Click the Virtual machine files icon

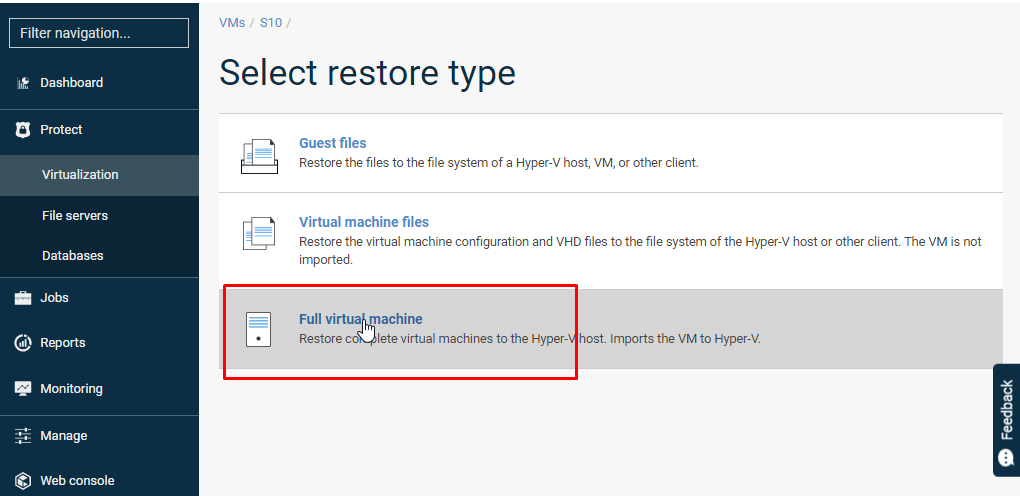259,233
